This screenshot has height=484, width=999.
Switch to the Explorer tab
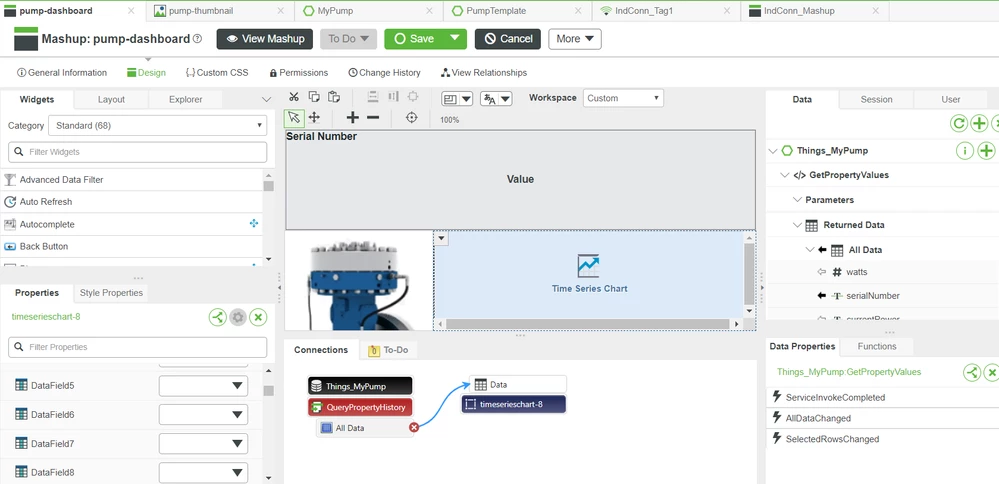click(x=185, y=99)
